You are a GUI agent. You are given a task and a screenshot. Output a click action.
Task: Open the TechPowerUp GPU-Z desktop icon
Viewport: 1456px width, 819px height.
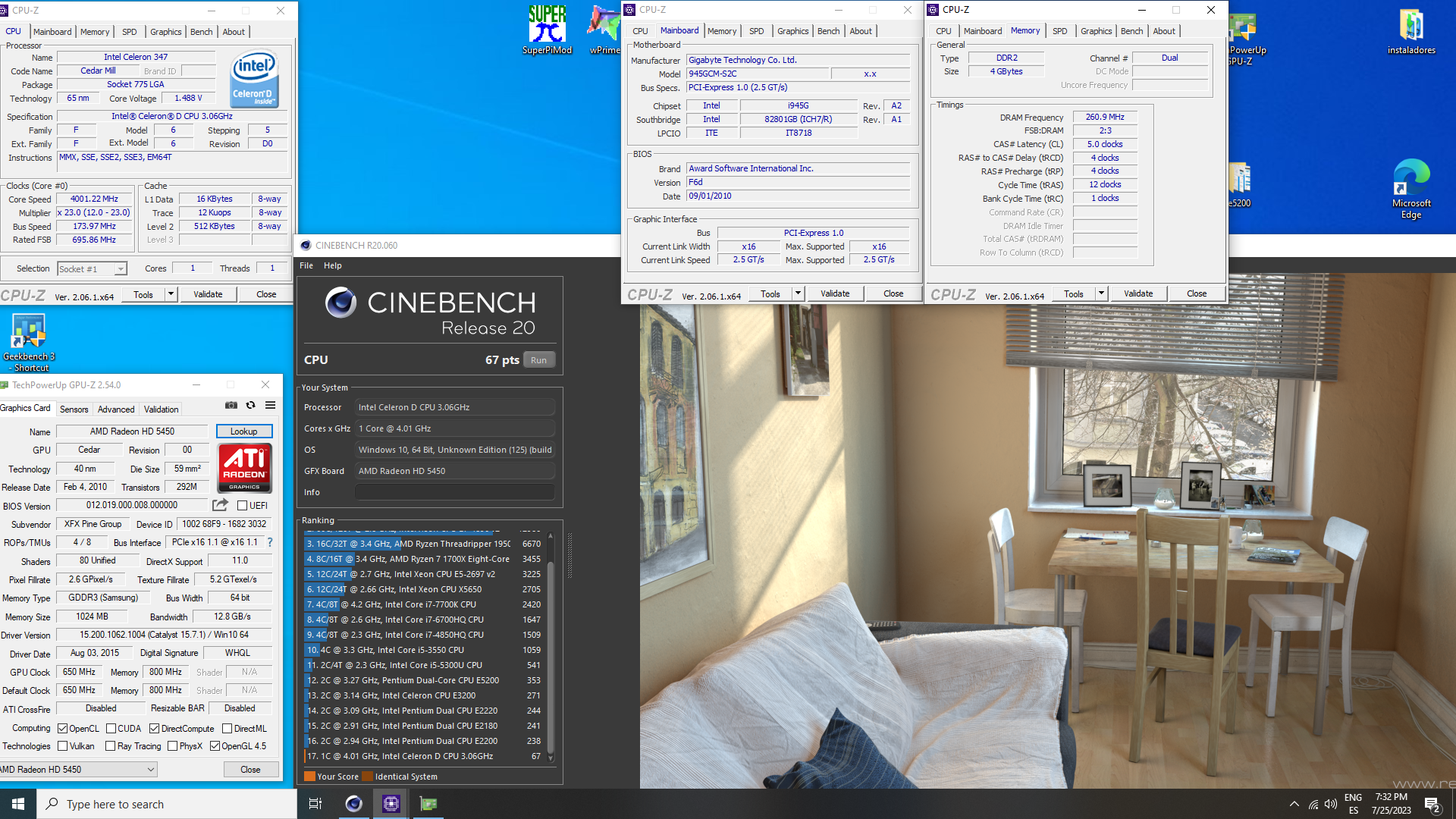pyautogui.click(x=1244, y=38)
